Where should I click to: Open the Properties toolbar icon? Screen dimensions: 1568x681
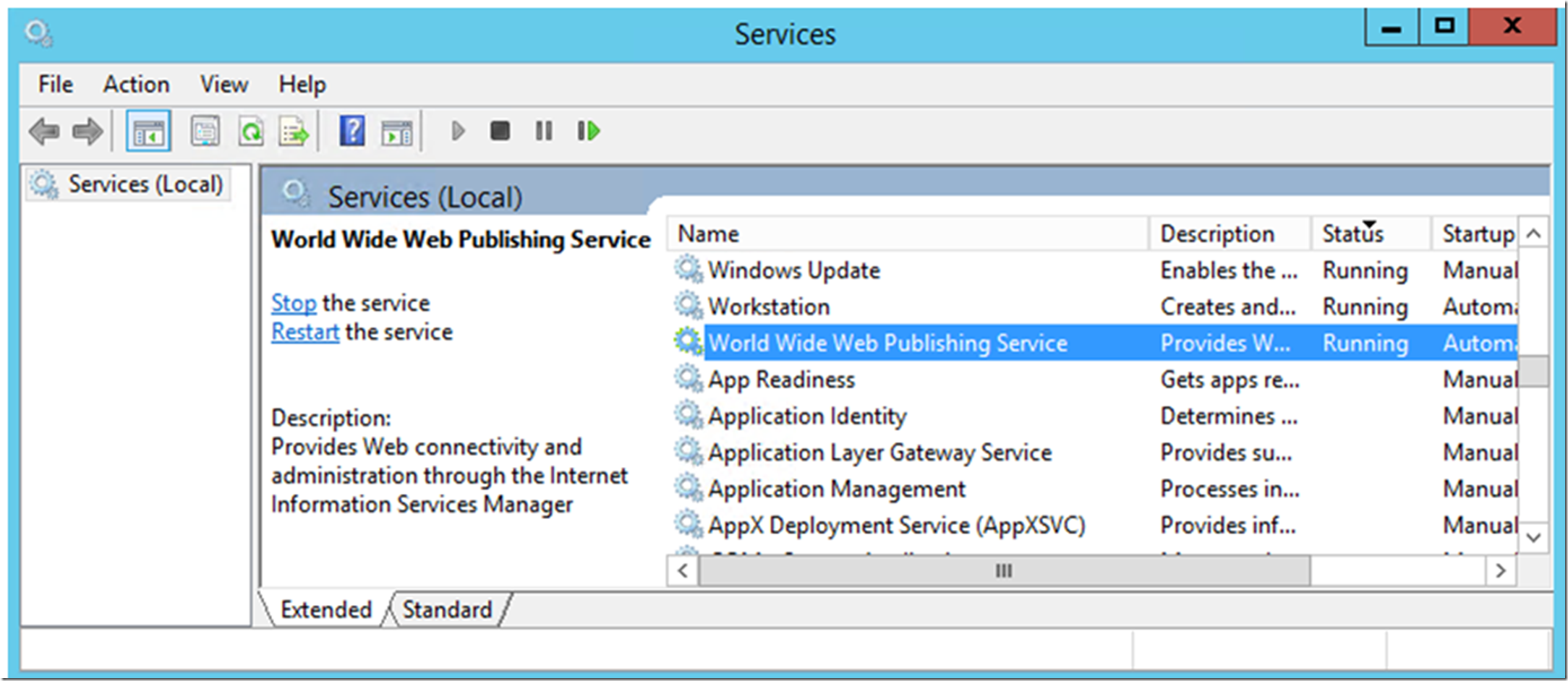point(205,132)
